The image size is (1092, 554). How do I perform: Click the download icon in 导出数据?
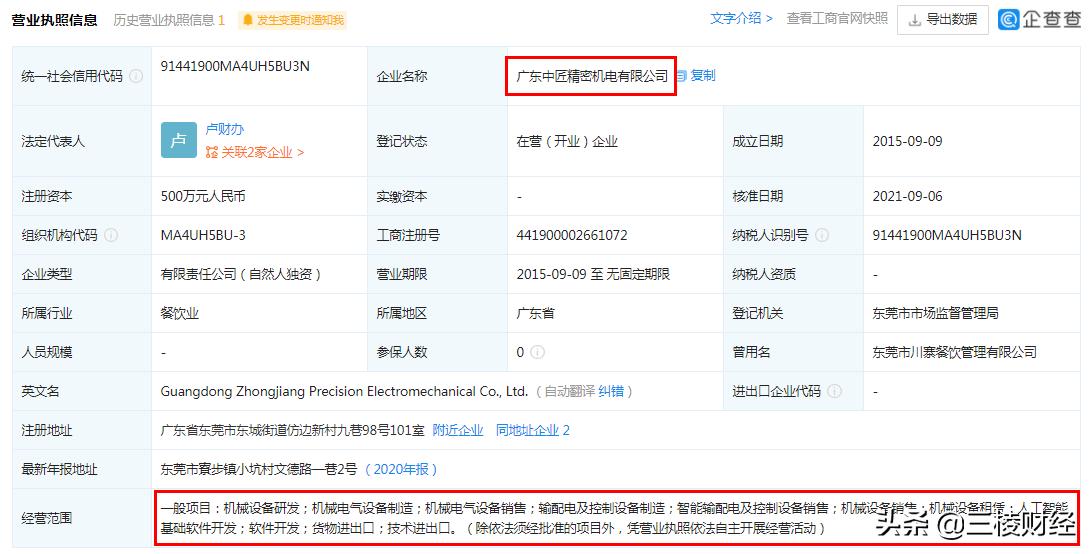point(915,20)
